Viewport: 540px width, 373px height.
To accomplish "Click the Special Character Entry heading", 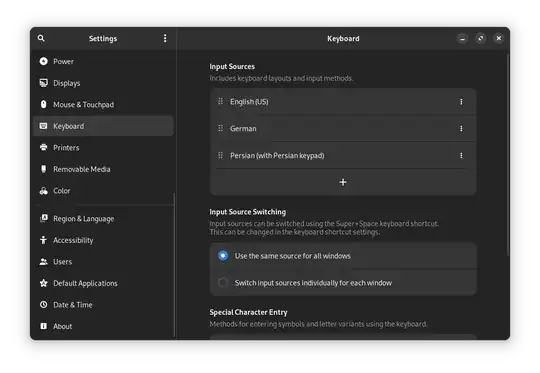I will 248,312.
